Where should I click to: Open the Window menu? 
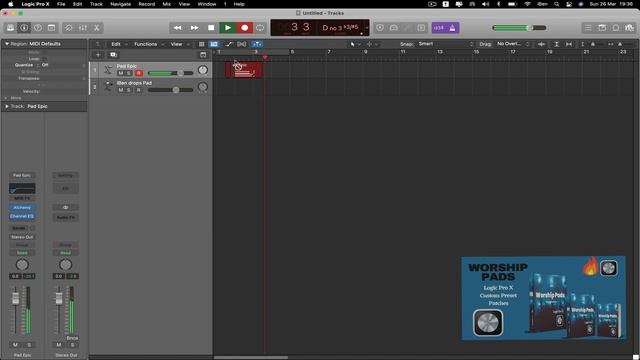click(x=207, y=4)
